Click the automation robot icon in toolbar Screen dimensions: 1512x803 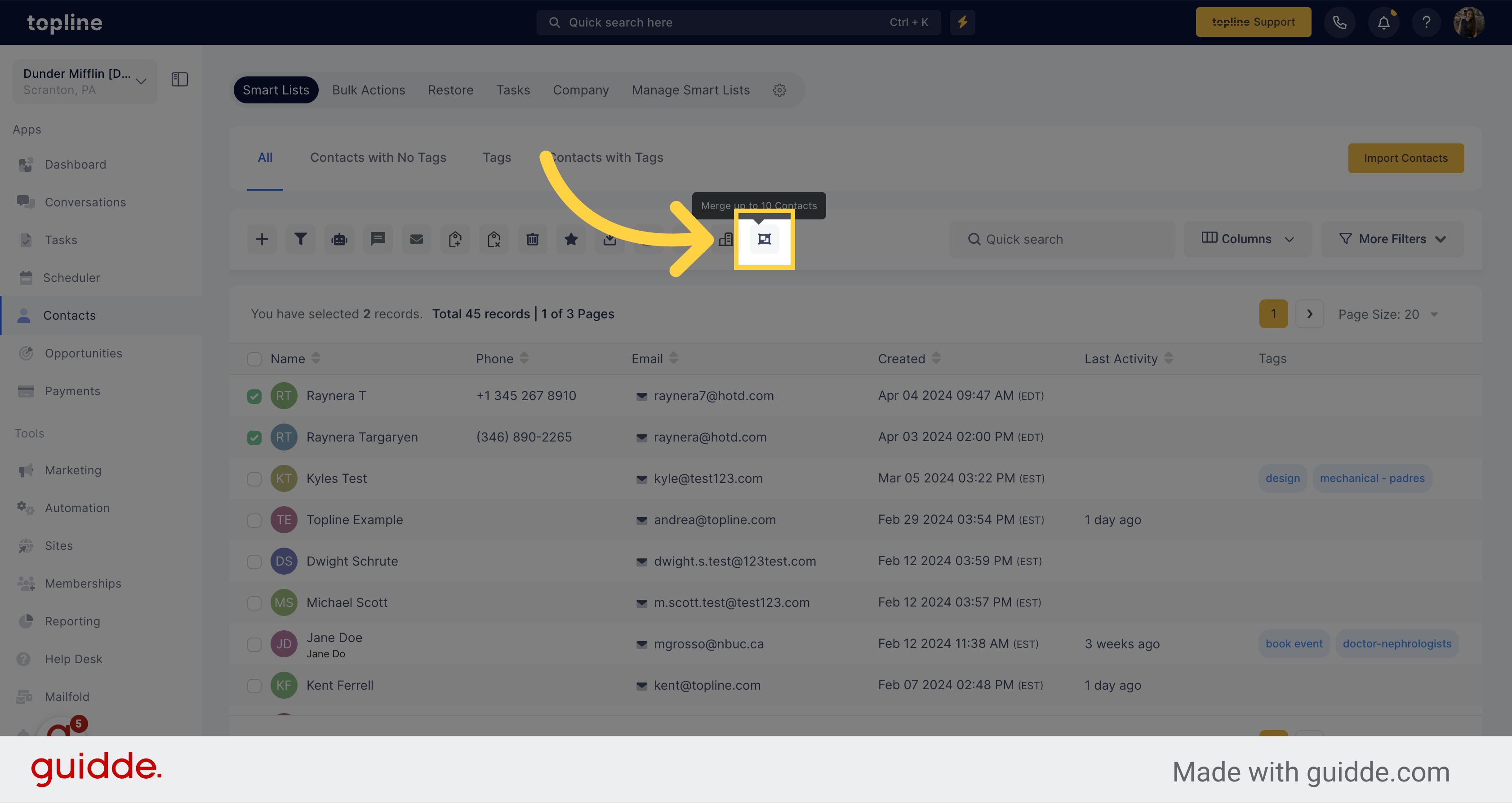339,239
